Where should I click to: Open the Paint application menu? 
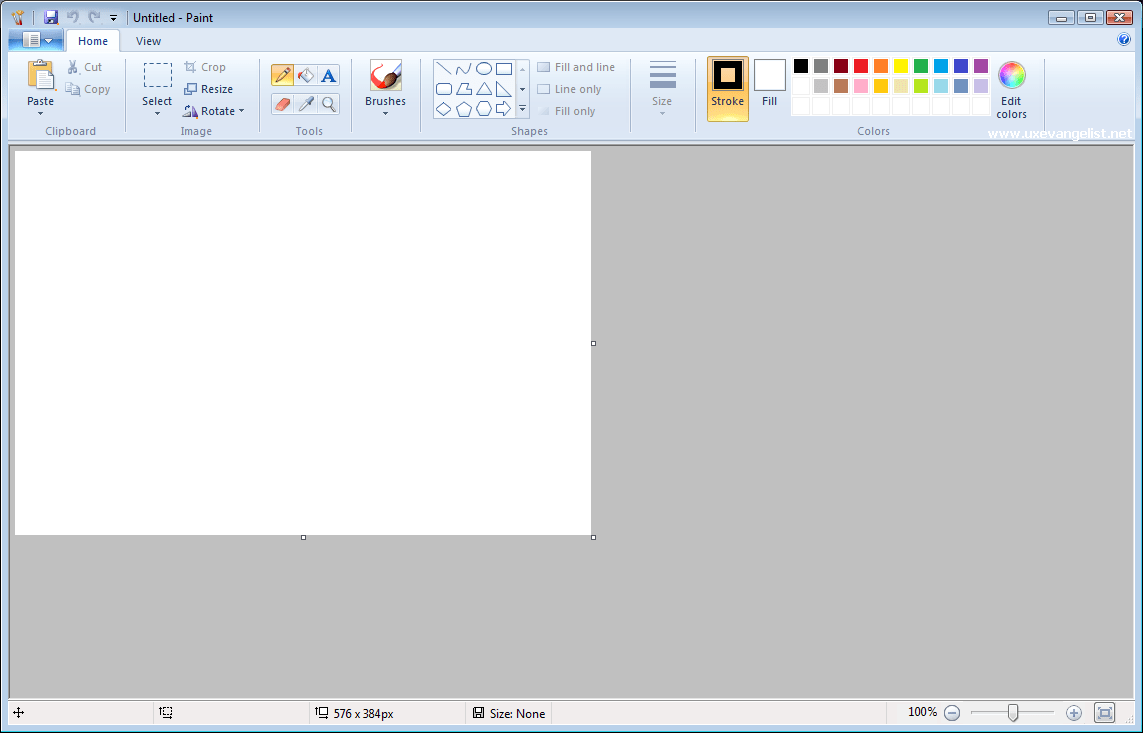pyautogui.click(x=33, y=40)
